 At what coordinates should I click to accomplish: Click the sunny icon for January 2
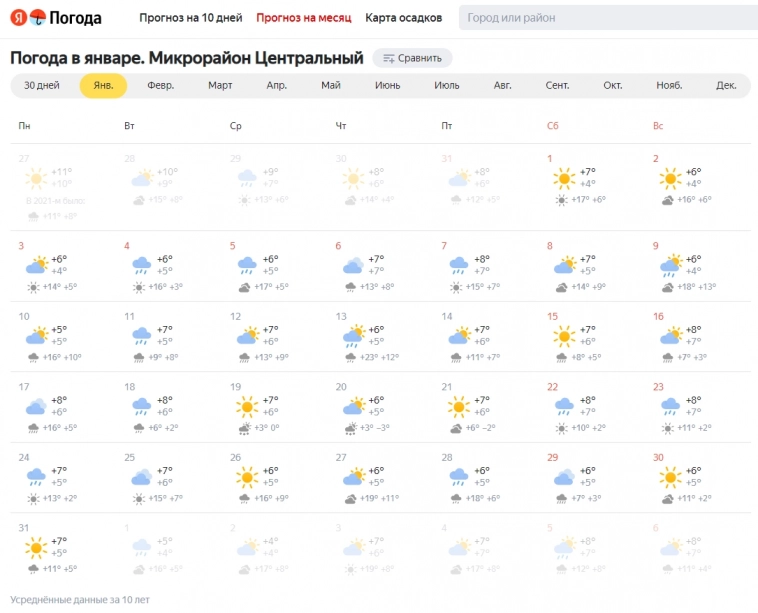670,179
